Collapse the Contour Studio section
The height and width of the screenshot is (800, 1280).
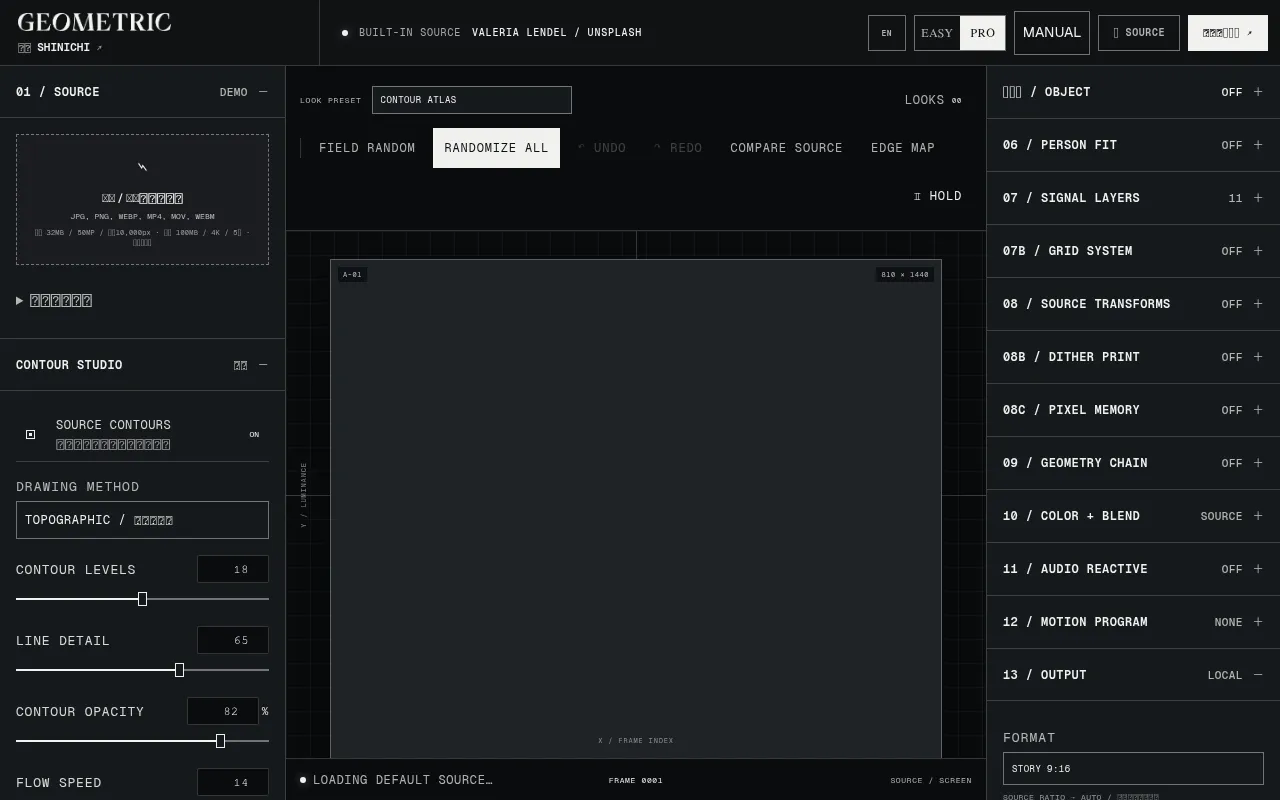pos(142,365)
